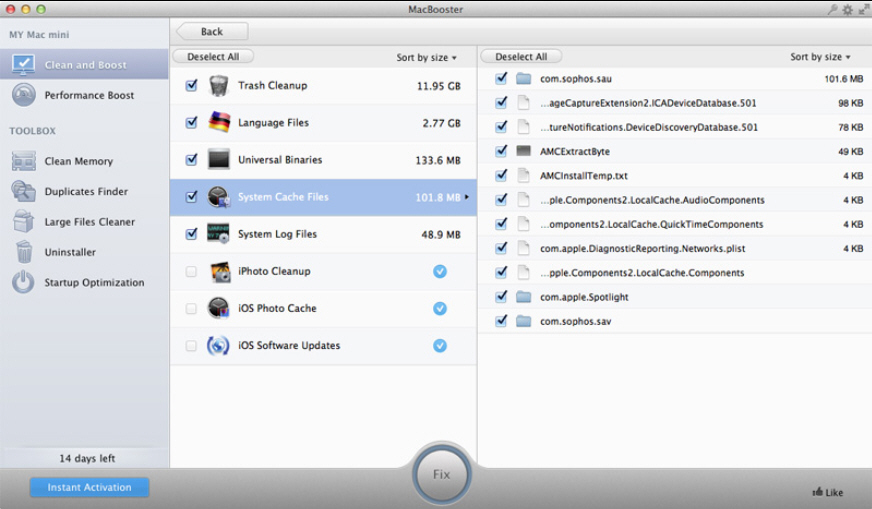The height and width of the screenshot is (509, 872).
Task: Click the Trash Cleanup bin icon
Action: click(x=219, y=86)
